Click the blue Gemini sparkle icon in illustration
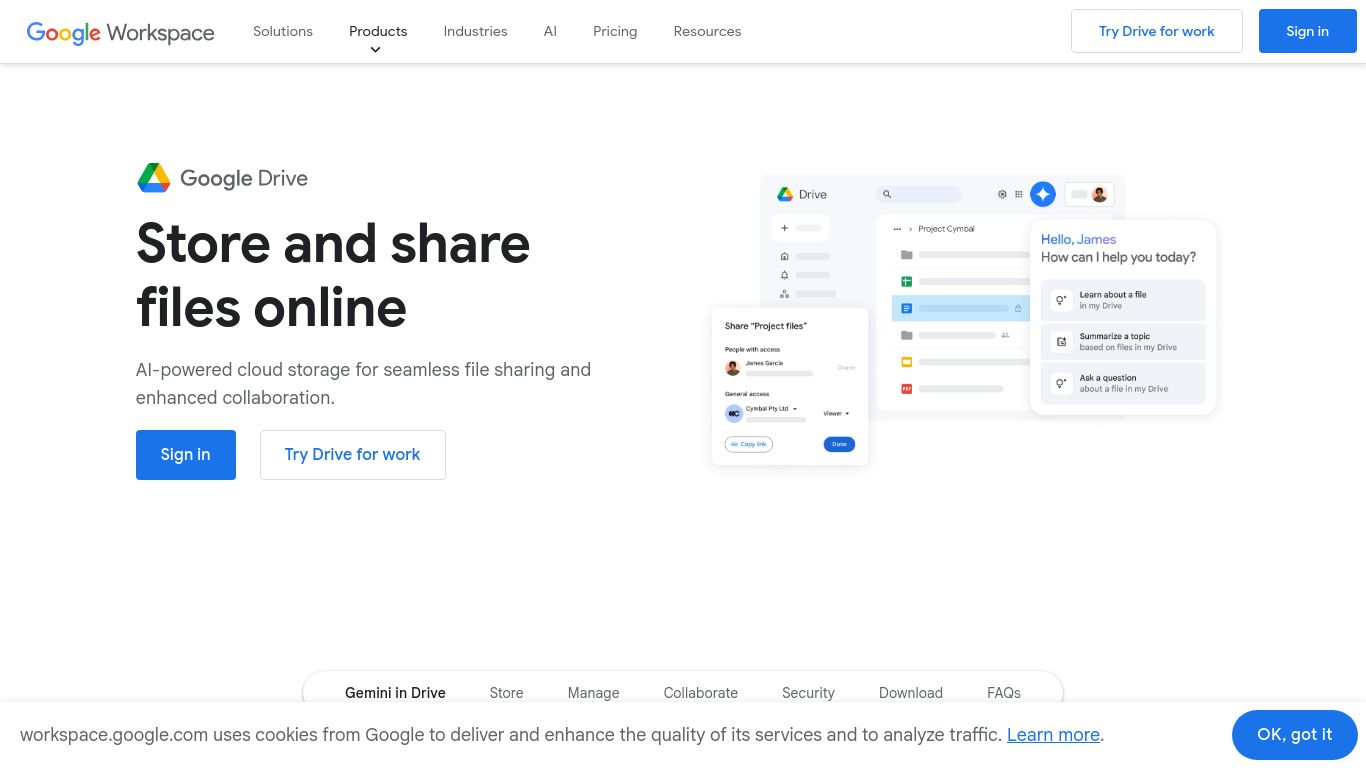Image resolution: width=1366 pixels, height=768 pixels. pos(1043,194)
